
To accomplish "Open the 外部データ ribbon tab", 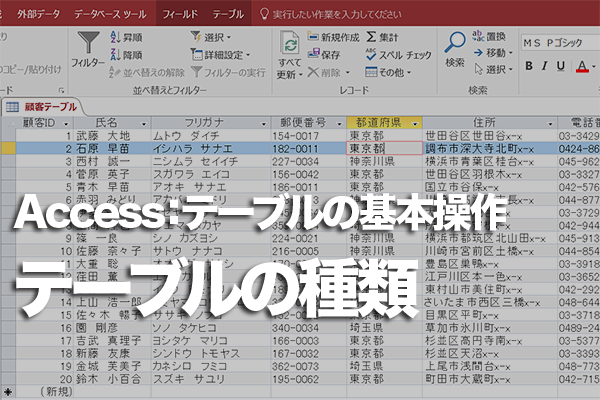I will (x=39, y=14).
